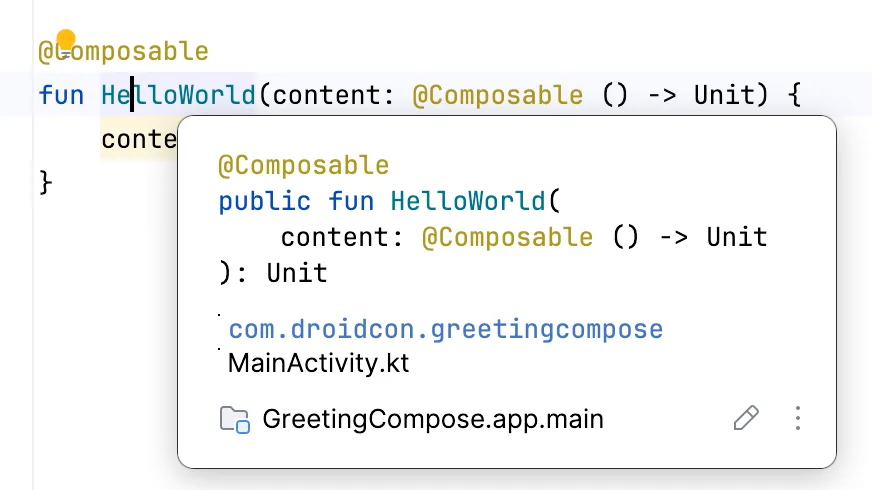The image size is (872, 490).
Task: Click HelloWorld function name in the editor
Action: tap(178, 96)
